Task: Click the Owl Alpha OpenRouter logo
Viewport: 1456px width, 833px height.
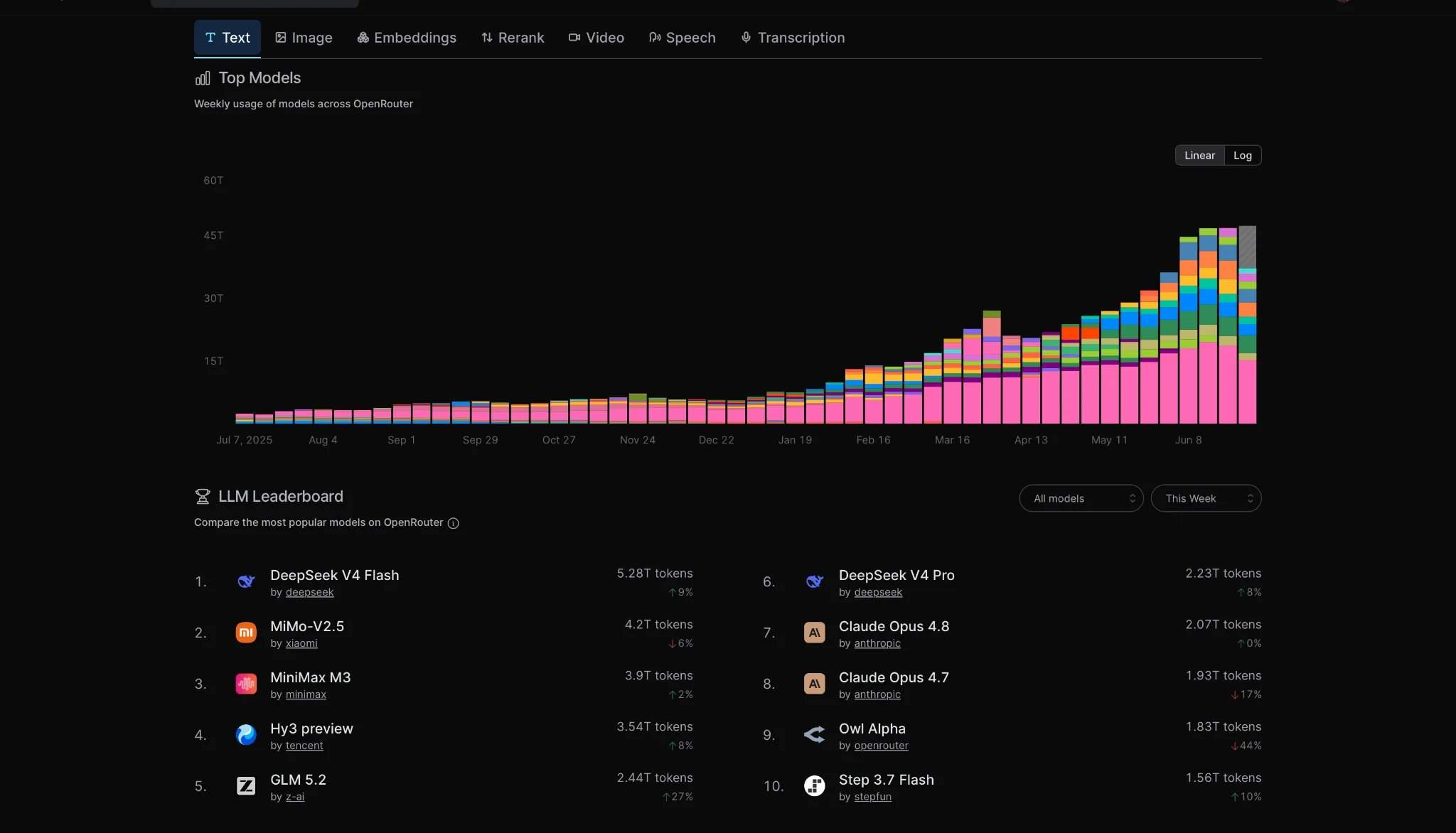Action: coord(815,735)
